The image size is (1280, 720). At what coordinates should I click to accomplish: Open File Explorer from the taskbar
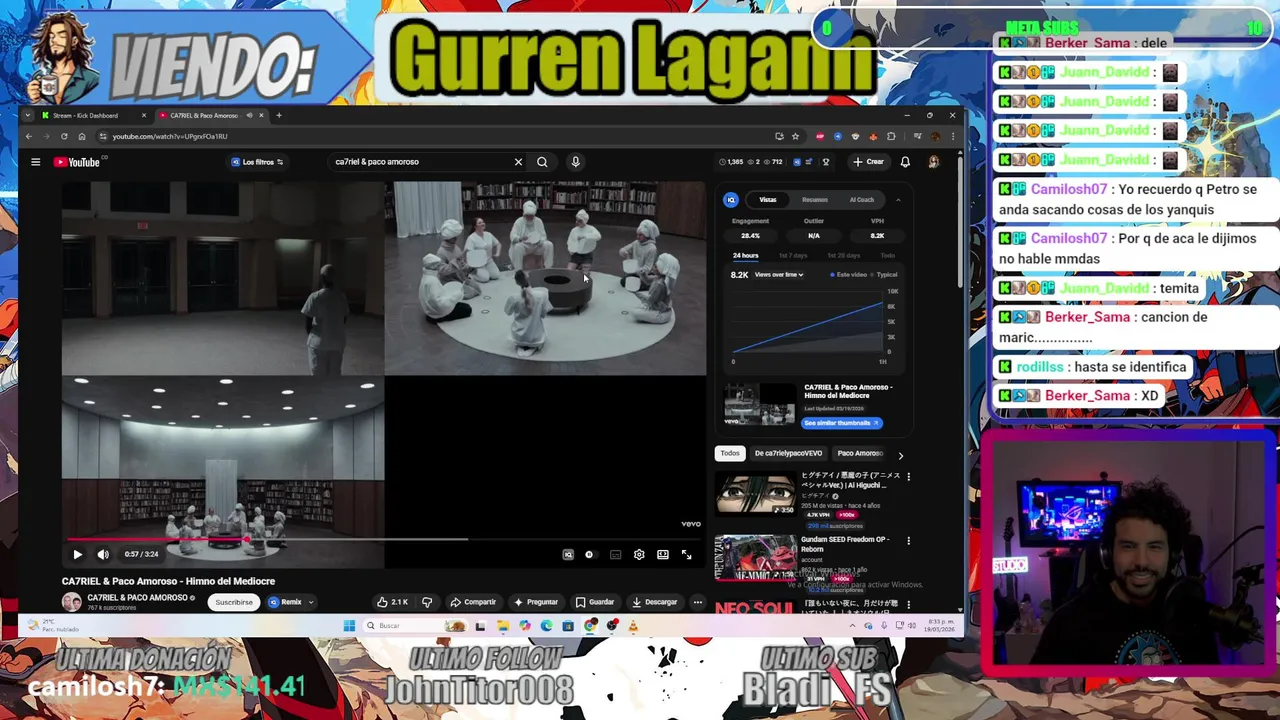coord(502,626)
